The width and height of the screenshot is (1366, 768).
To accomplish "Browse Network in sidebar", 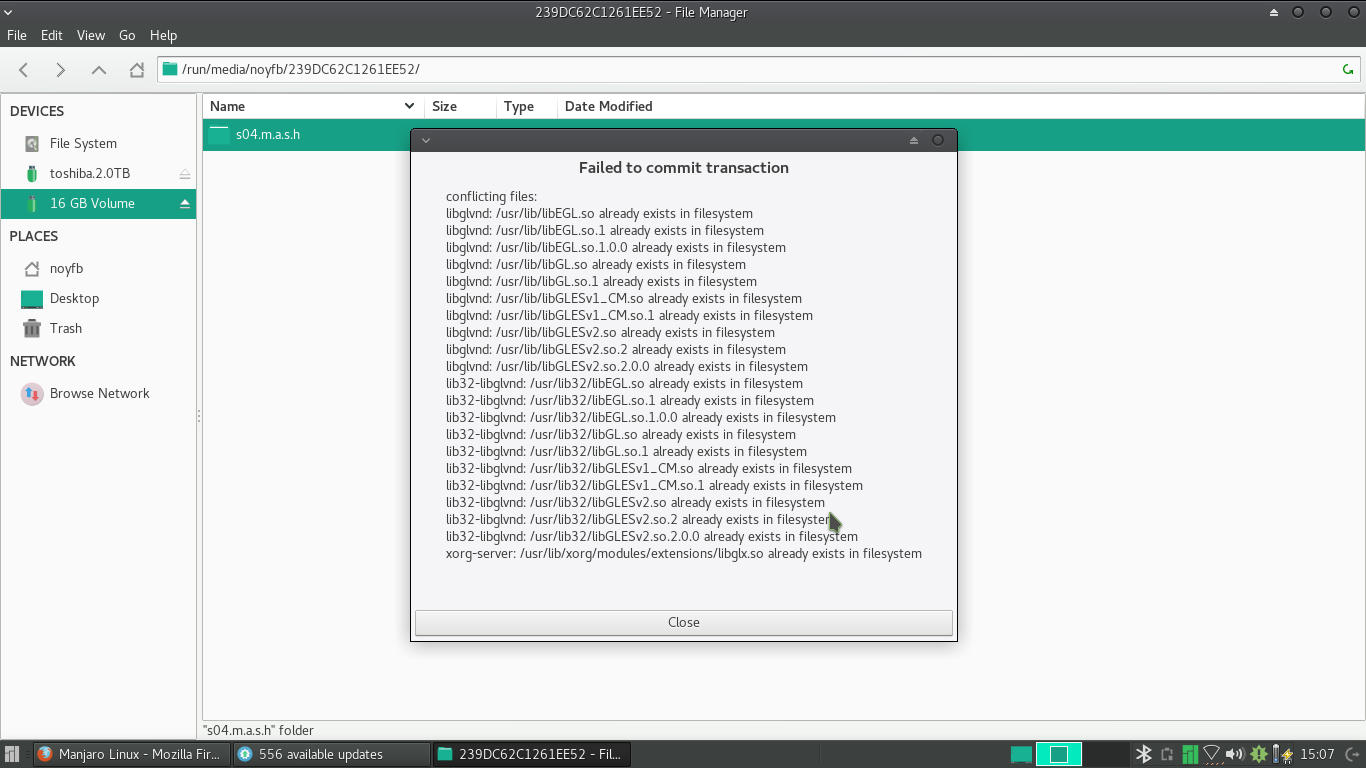I will 99,394.
